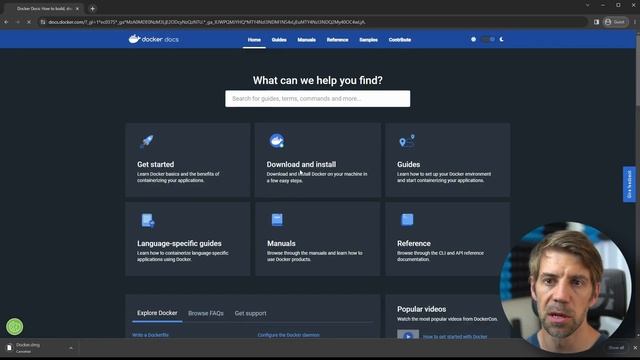The width and height of the screenshot is (640, 360).
Task: Play the popular video thumbnail
Action: pyautogui.click(x=408, y=335)
